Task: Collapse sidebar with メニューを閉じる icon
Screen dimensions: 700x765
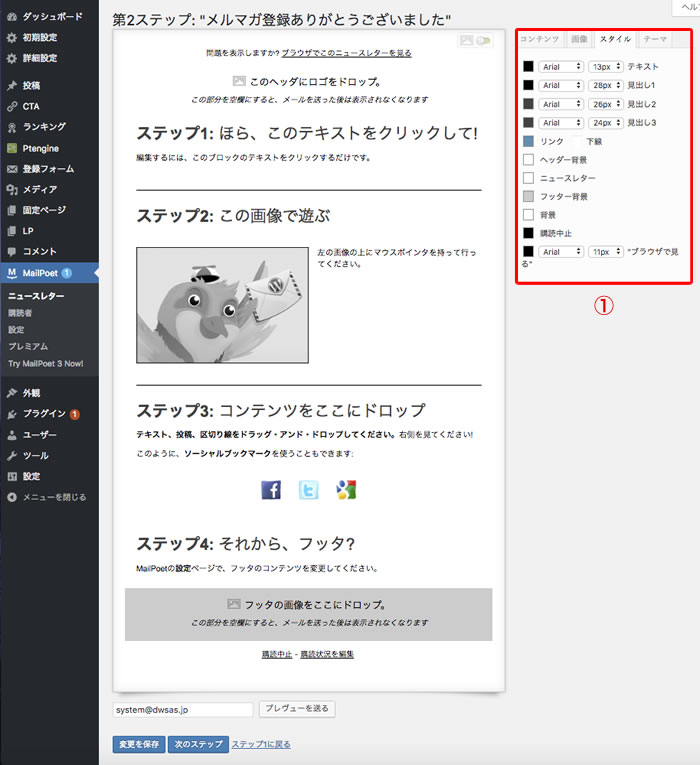Action: (x=12, y=497)
